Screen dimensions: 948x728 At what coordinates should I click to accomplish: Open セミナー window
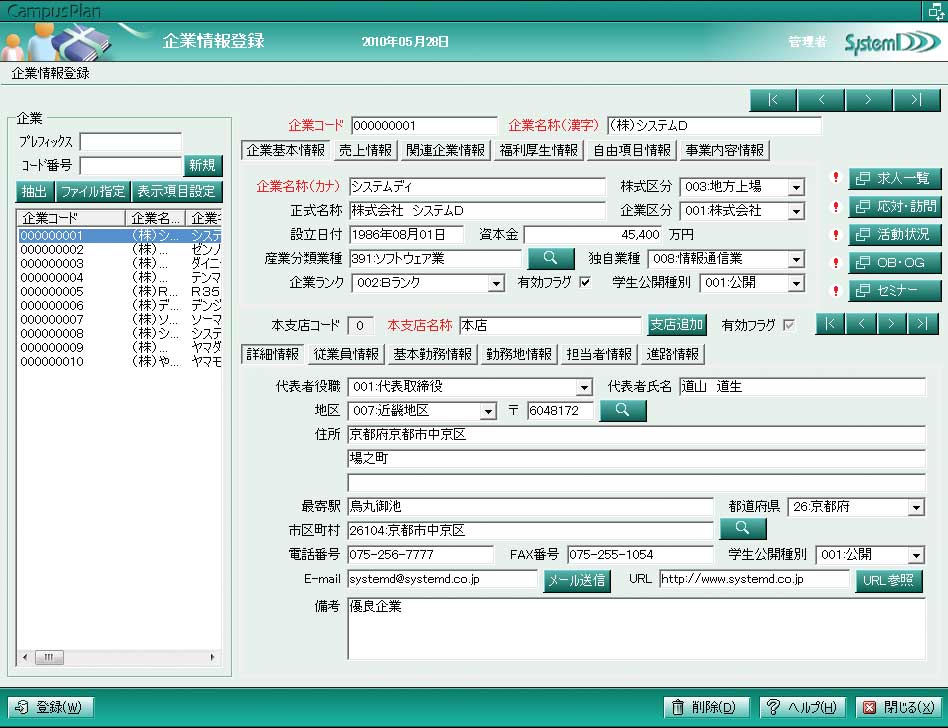(x=894, y=291)
